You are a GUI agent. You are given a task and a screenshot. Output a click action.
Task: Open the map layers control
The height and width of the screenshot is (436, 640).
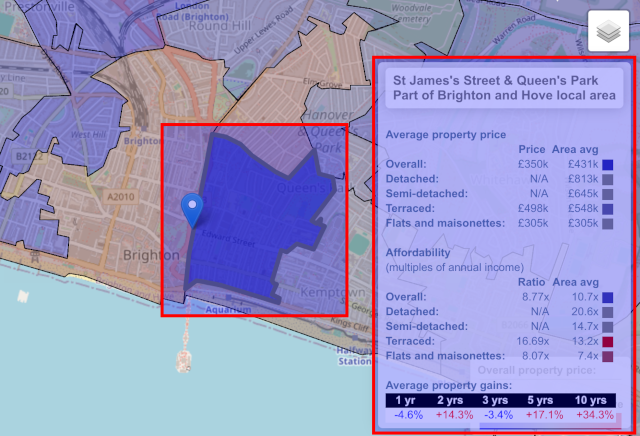coord(606,31)
